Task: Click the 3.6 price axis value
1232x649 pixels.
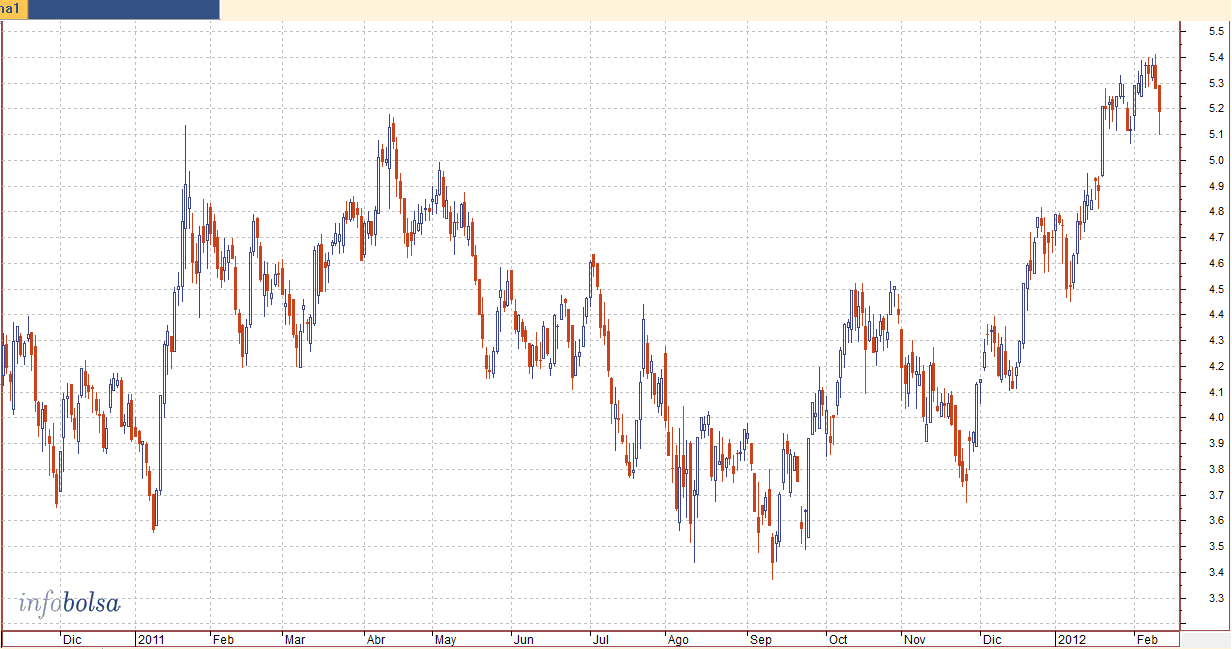Action: click(x=1216, y=520)
